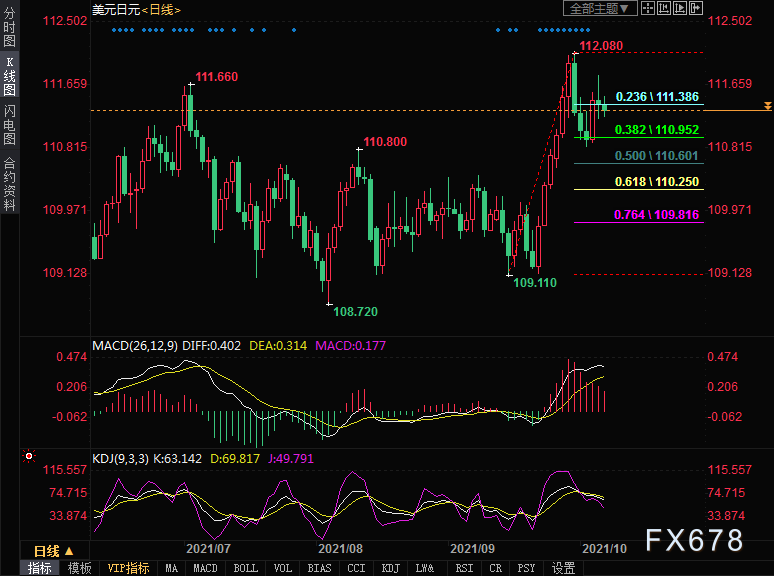Click the 设置 settings button
774x576 pixels.
(563, 568)
